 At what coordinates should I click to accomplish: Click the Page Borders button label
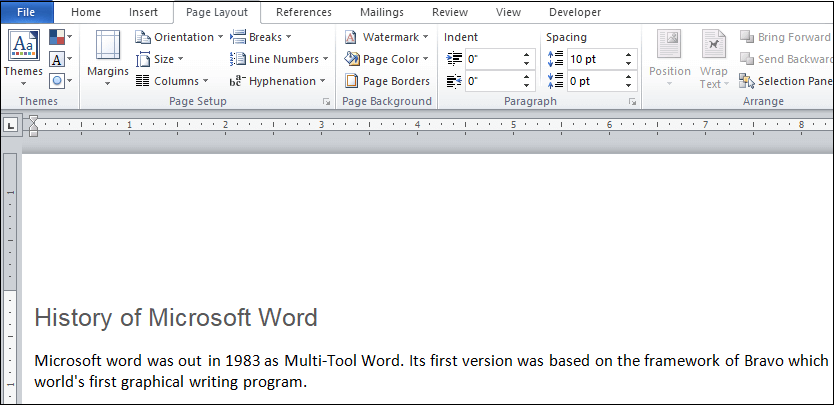click(396, 81)
